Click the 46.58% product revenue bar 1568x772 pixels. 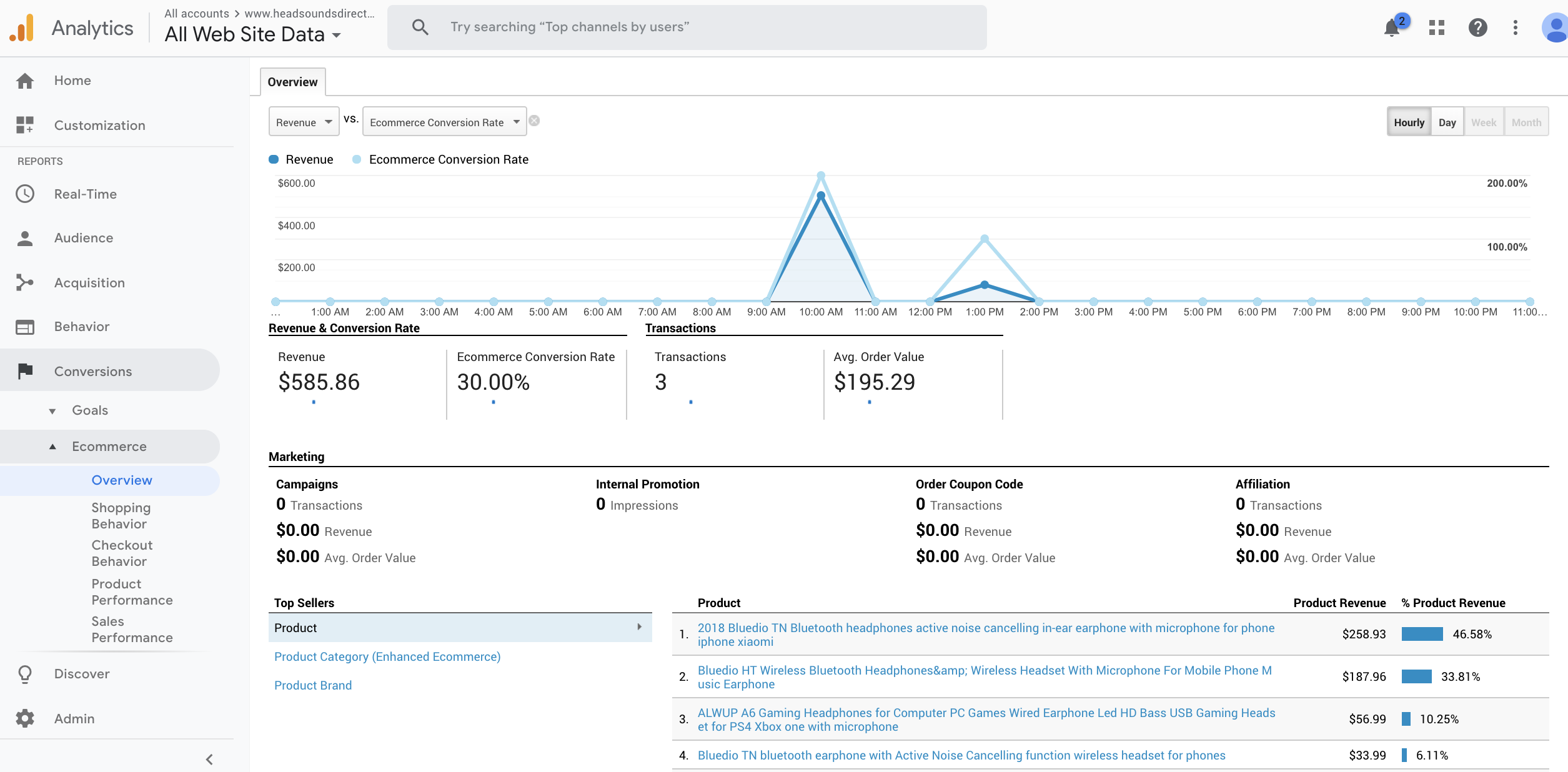1422,634
